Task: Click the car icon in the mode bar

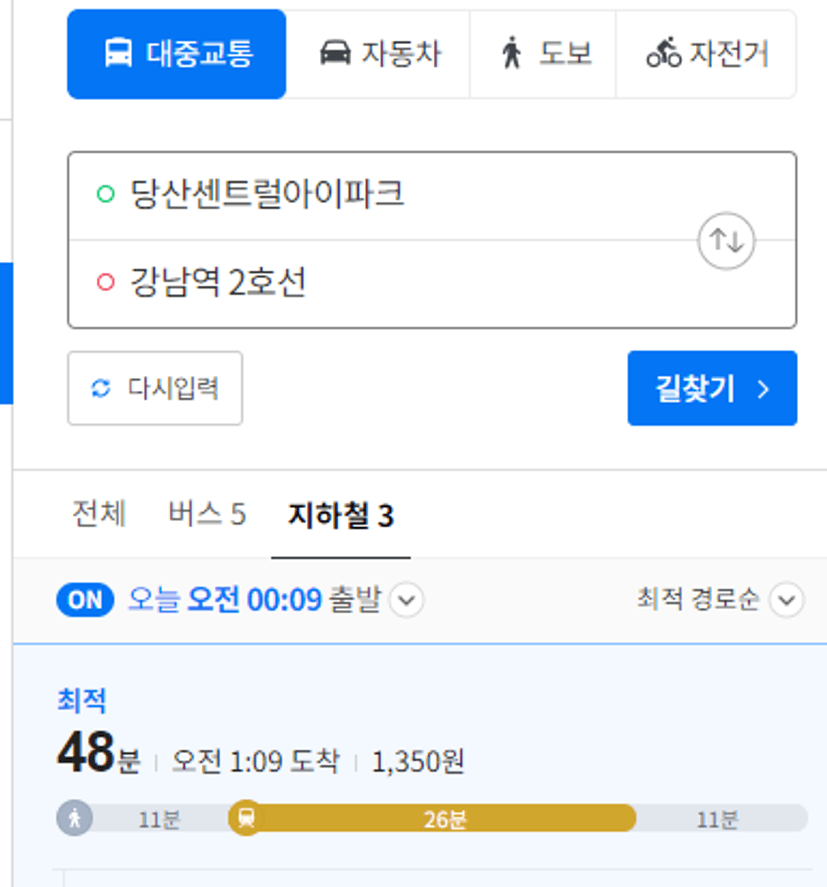Action: click(x=335, y=53)
